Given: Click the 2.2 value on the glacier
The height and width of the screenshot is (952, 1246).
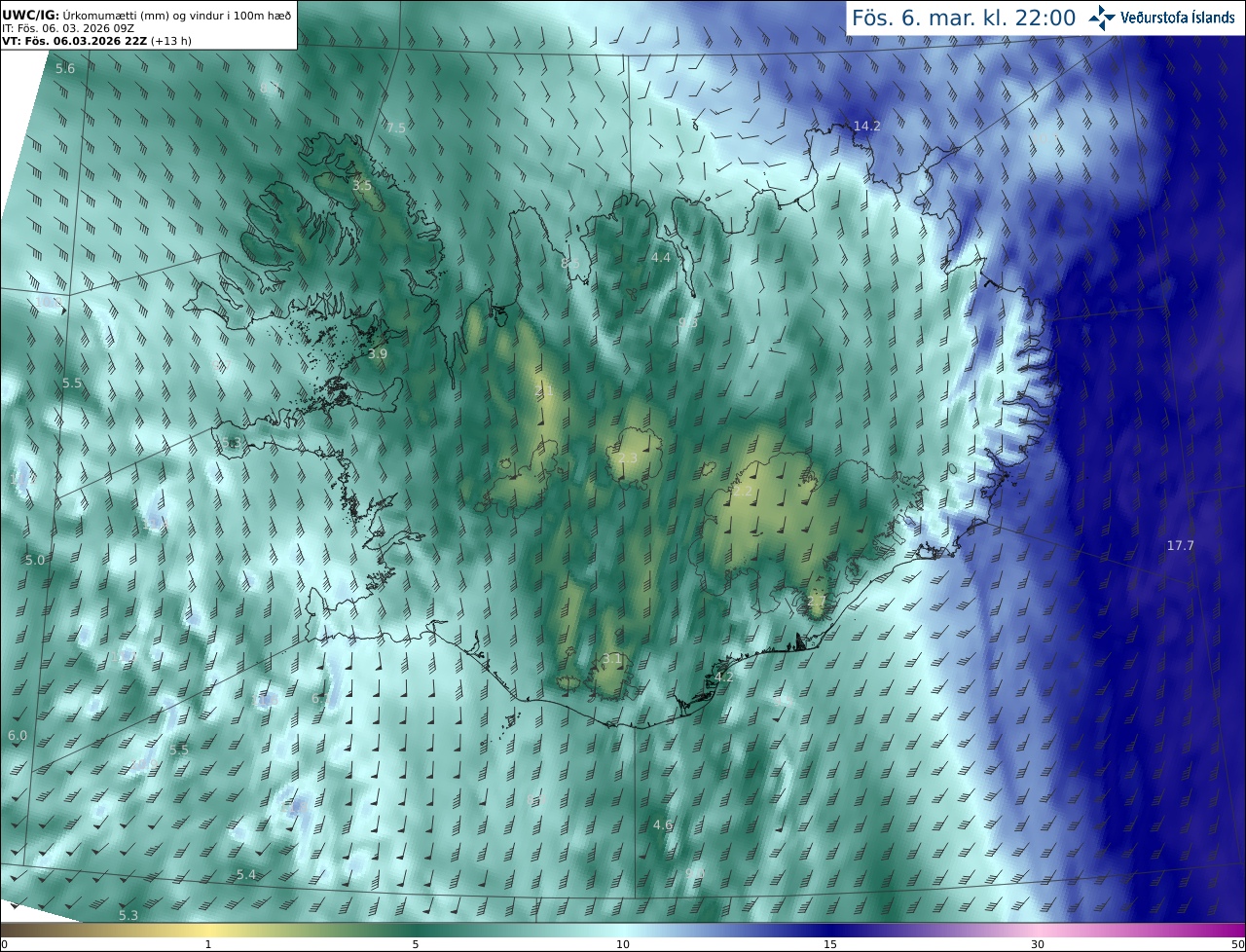Looking at the screenshot, I should (x=743, y=492).
